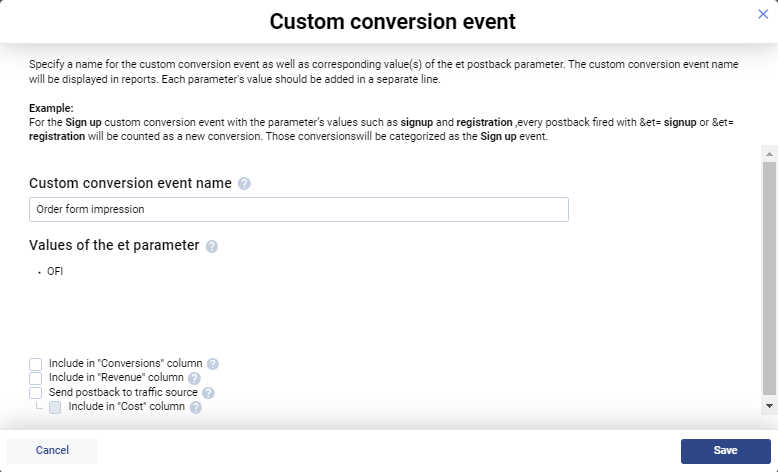The image size is (778, 472).
Task: Show help for Include in "Cost" column
Action: click(196, 407)
